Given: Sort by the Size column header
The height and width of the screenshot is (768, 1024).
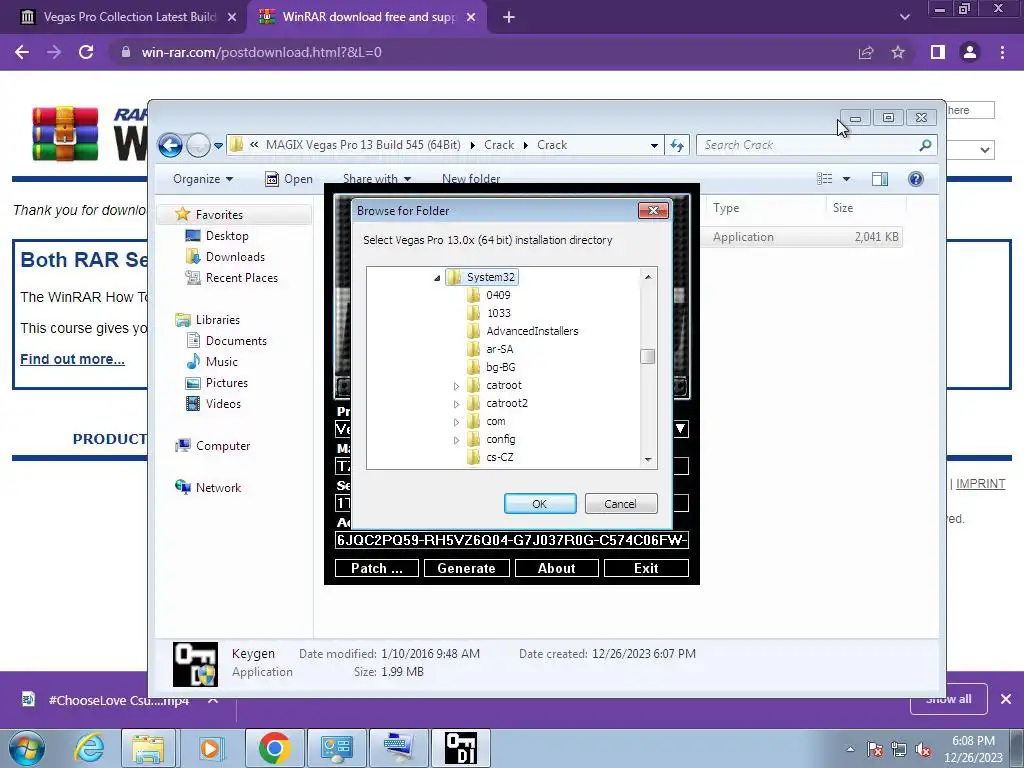Looking at the screenshot, I should [x=865, y=208].
